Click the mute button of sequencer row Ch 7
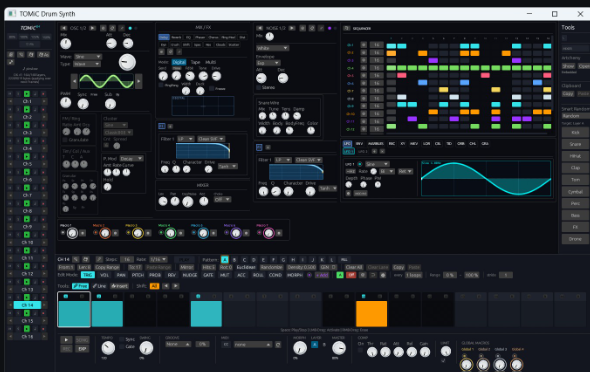Image resolution: width=590 pixels, height=372 pixels. point(363,91)
